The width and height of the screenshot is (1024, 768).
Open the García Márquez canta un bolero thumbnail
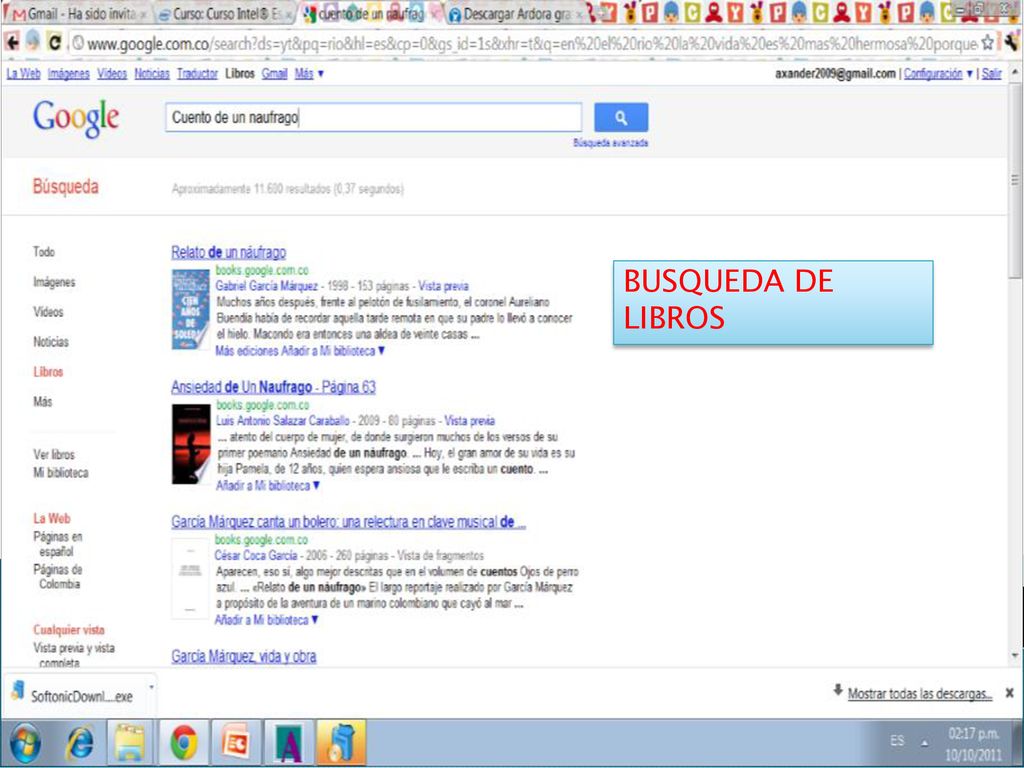click(190, 579)
